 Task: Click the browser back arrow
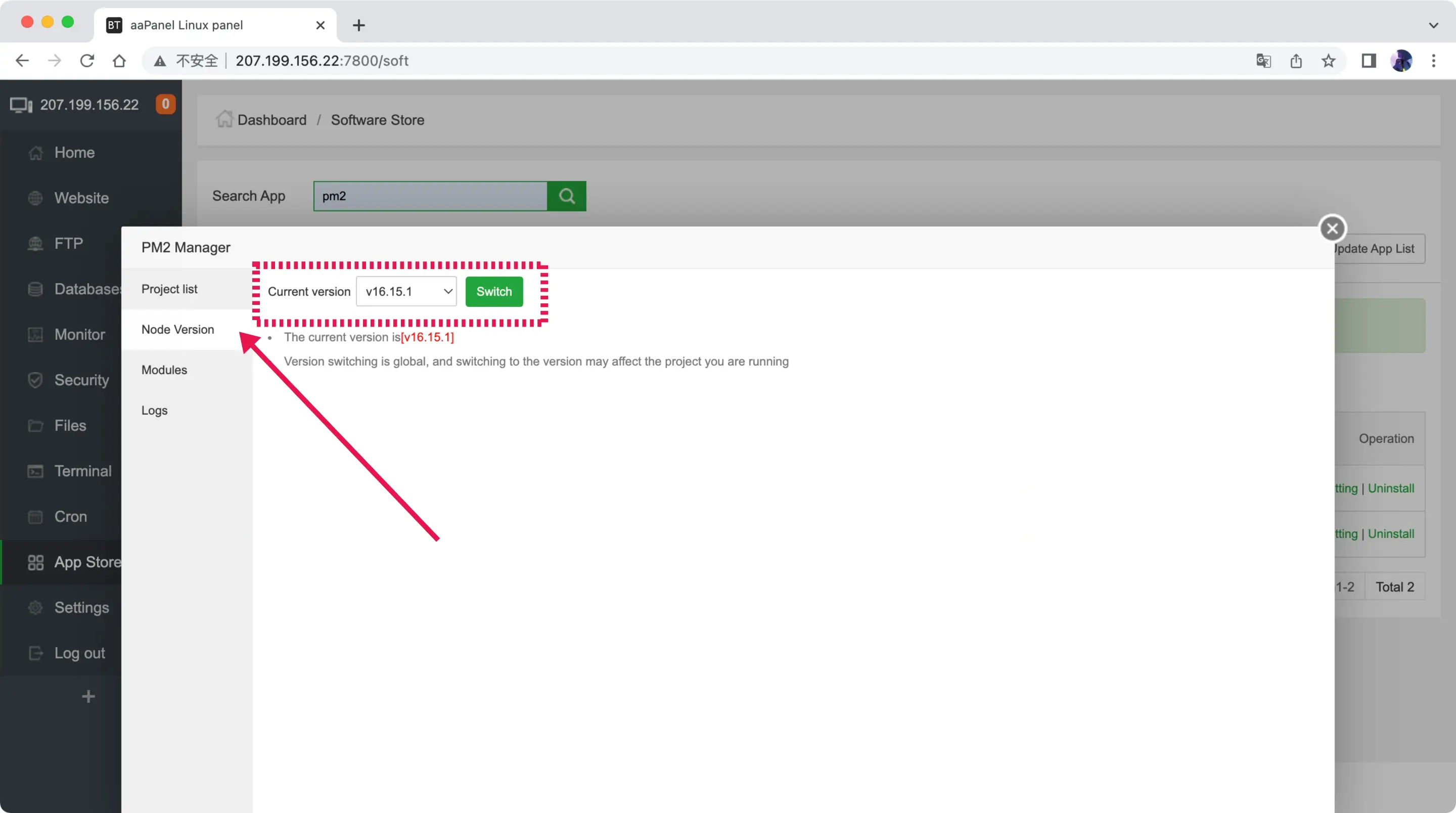tap(22, 61)
